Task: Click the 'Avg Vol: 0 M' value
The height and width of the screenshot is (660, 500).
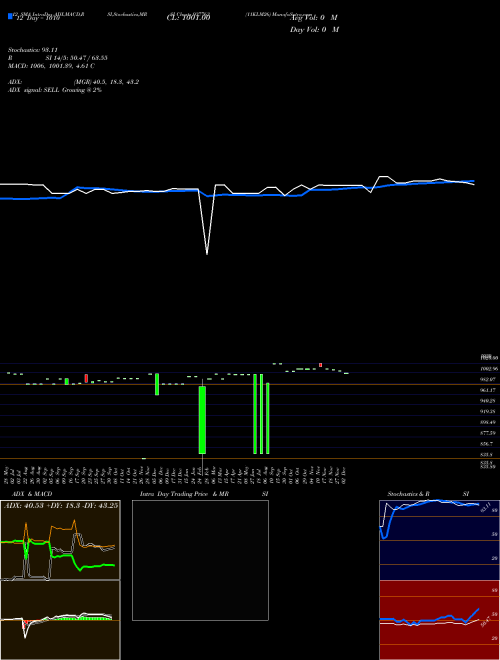Action: [314, 18]
